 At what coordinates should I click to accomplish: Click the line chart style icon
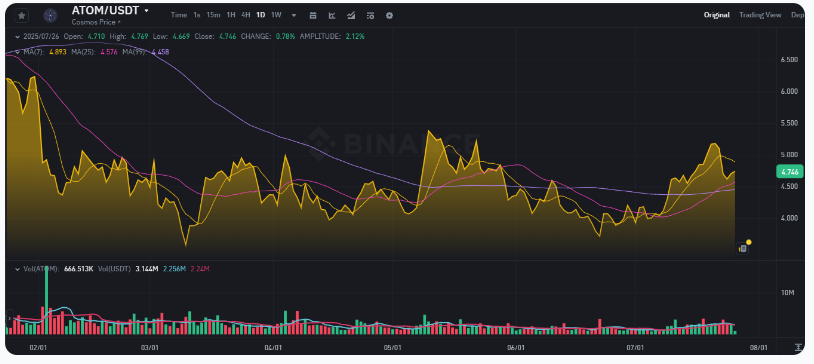[x=351, y=16]
